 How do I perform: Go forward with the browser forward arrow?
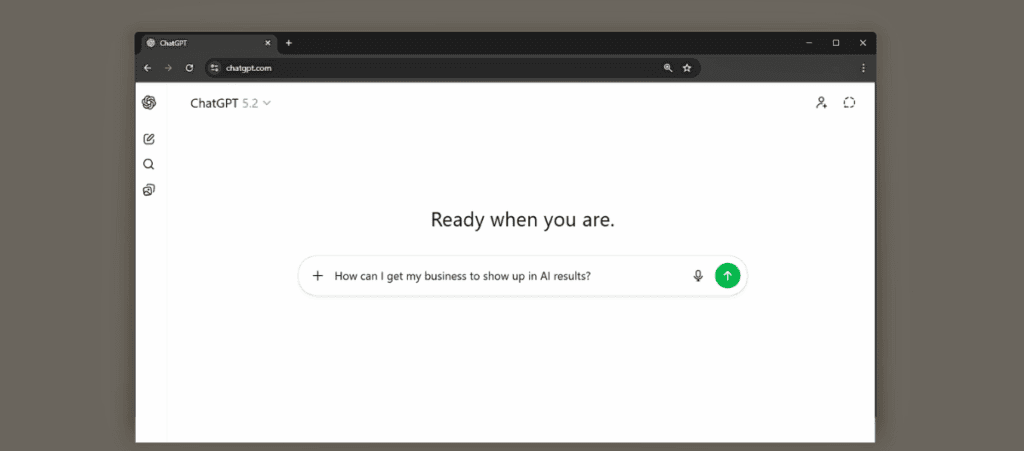click(168, 68)
